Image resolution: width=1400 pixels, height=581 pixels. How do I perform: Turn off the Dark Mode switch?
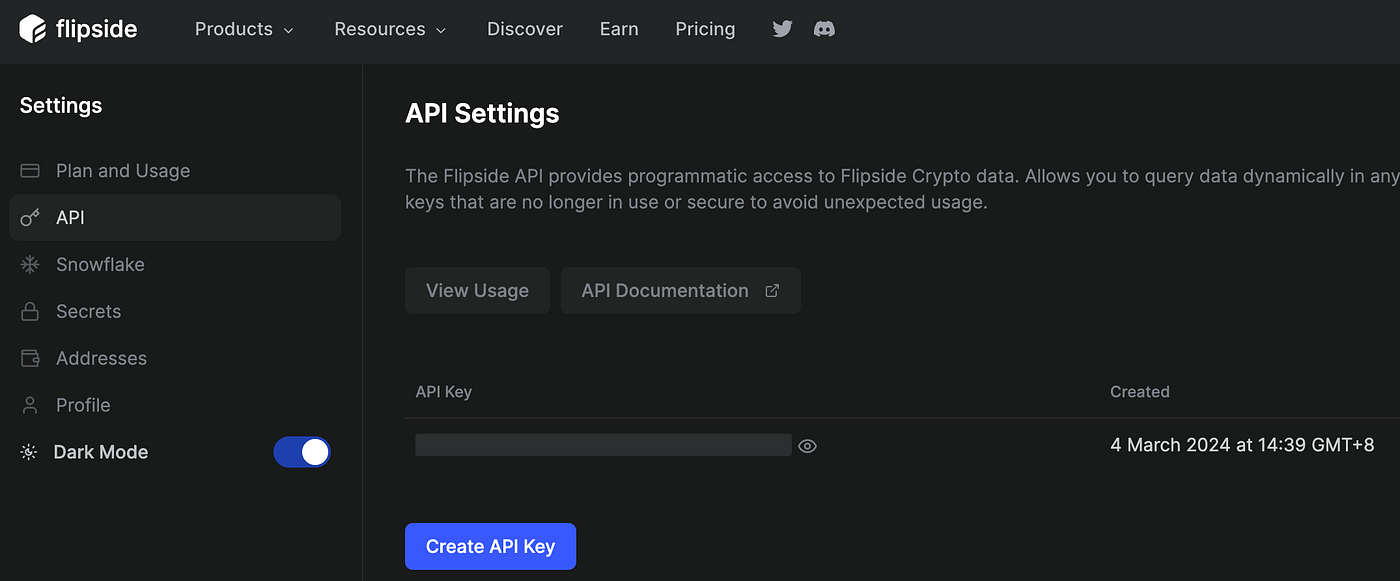pyautogui.click(x=302, y=452)
